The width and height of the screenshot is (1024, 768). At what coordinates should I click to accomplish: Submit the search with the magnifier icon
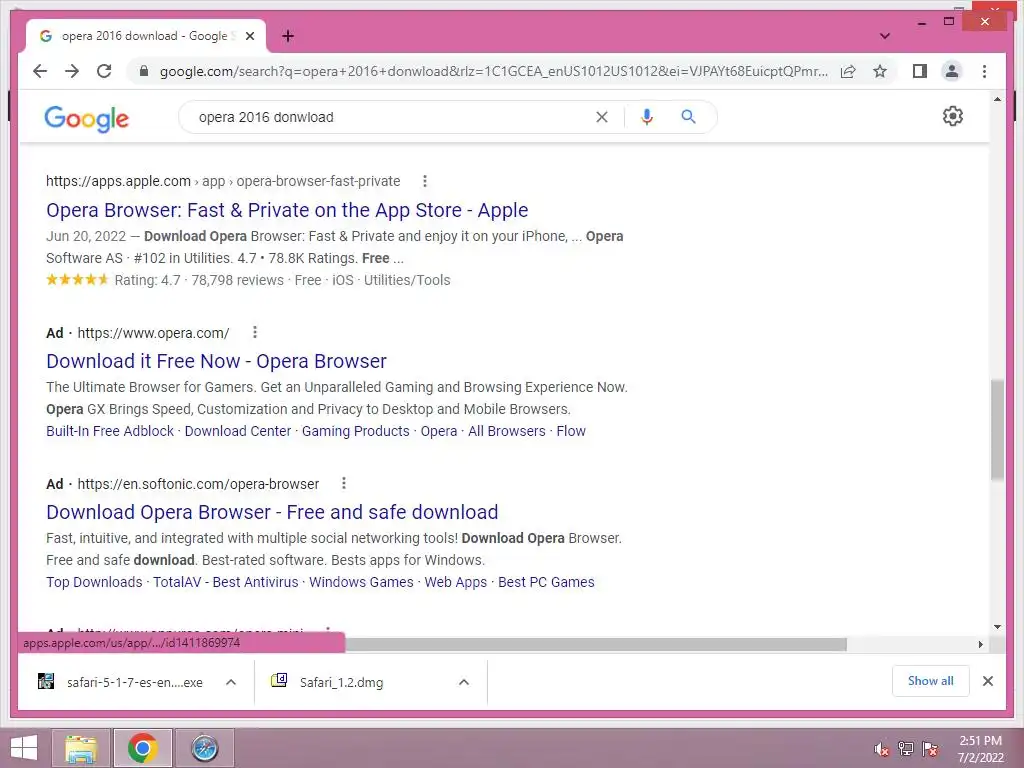pyautogui.click(x=688, y=117)
